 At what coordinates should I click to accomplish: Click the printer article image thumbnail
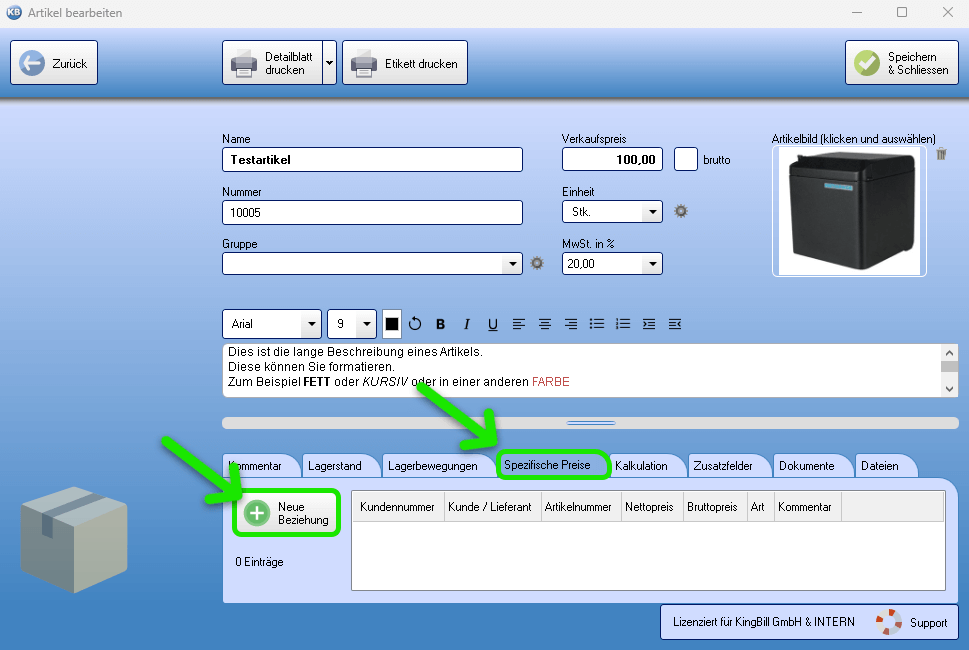[x=849, y=212]
